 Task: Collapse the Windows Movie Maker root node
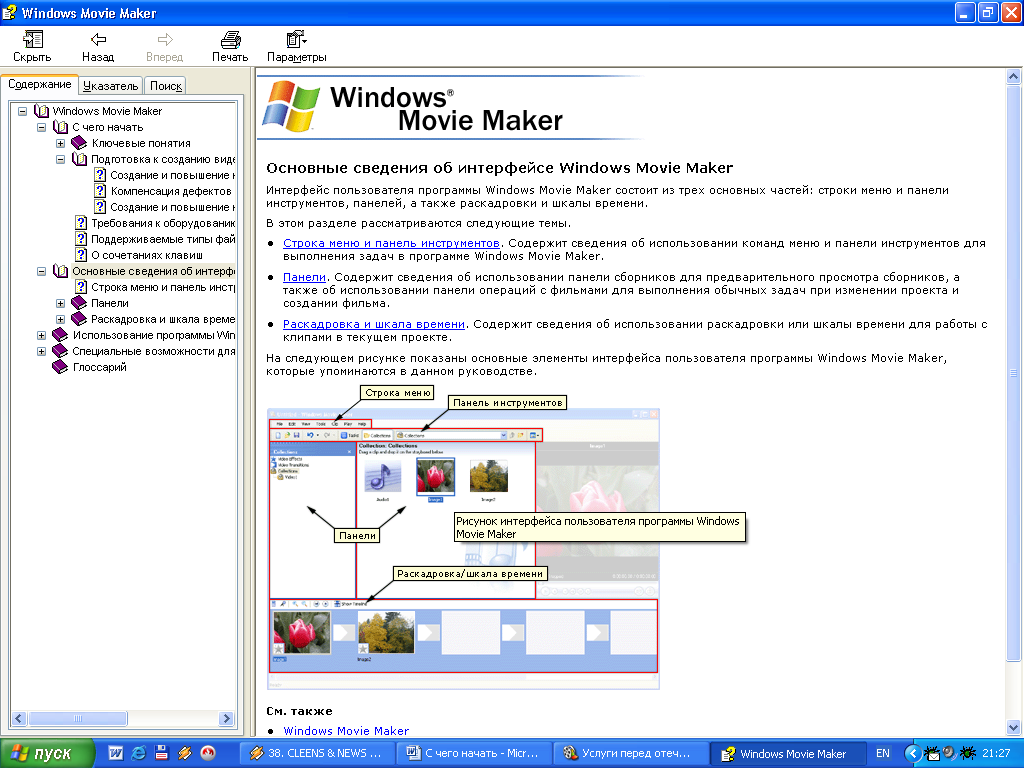pos(22,111)
